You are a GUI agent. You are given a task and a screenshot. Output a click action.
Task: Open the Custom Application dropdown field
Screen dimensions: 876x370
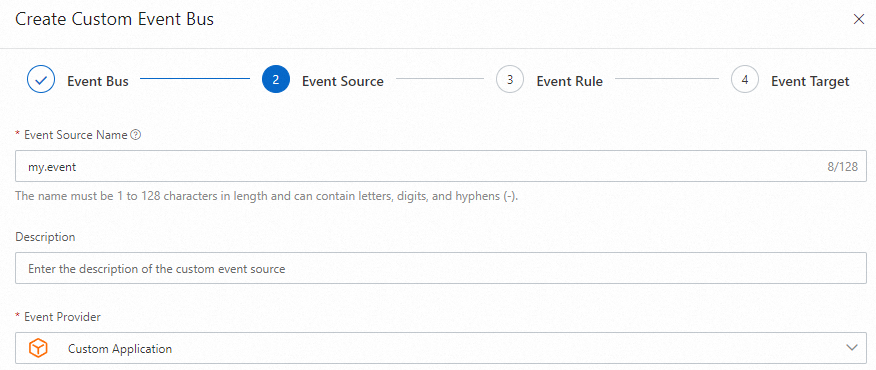coord(441,348)
